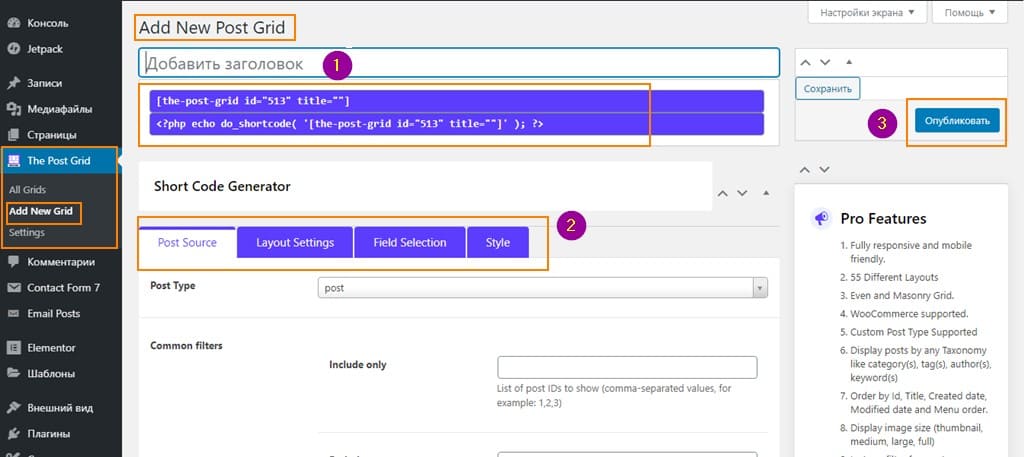1024x457 pixels.
Task: Click 'WooCommerce supported.' feature text
Action: click(x=909, y=314)
